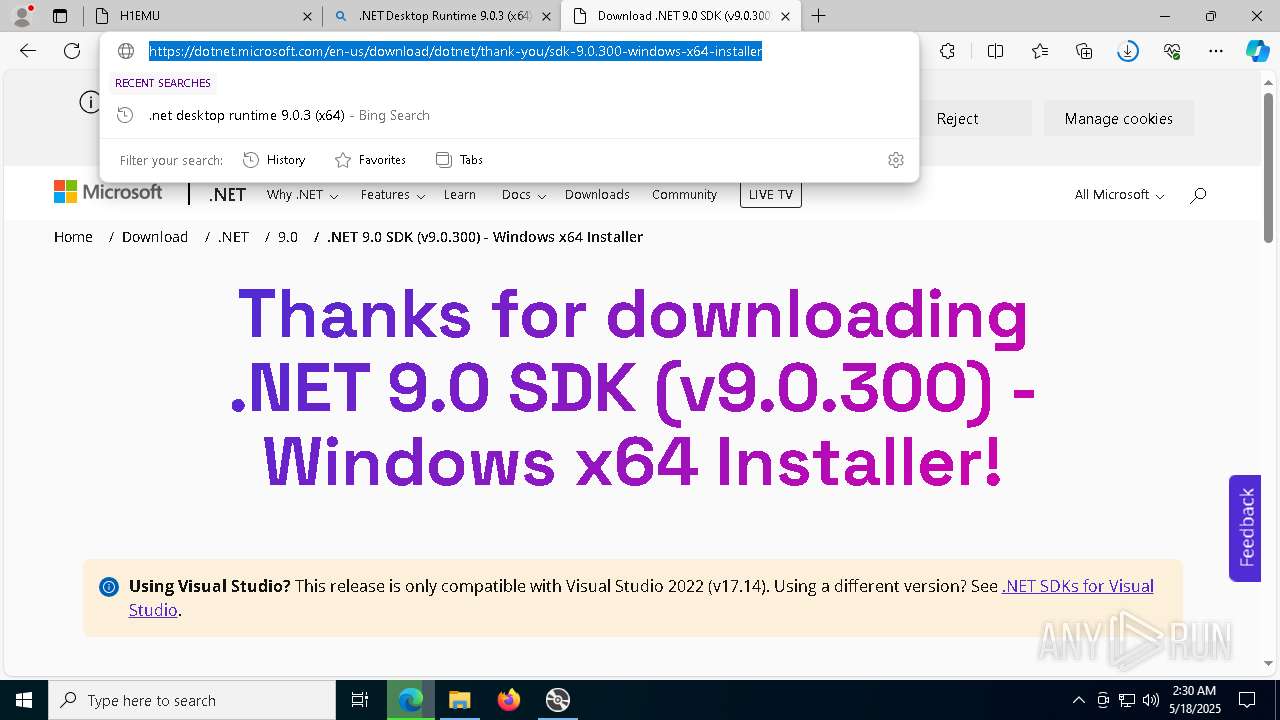
Task: Open clock and date in taskbar
Action: (x=1194, y=700)
